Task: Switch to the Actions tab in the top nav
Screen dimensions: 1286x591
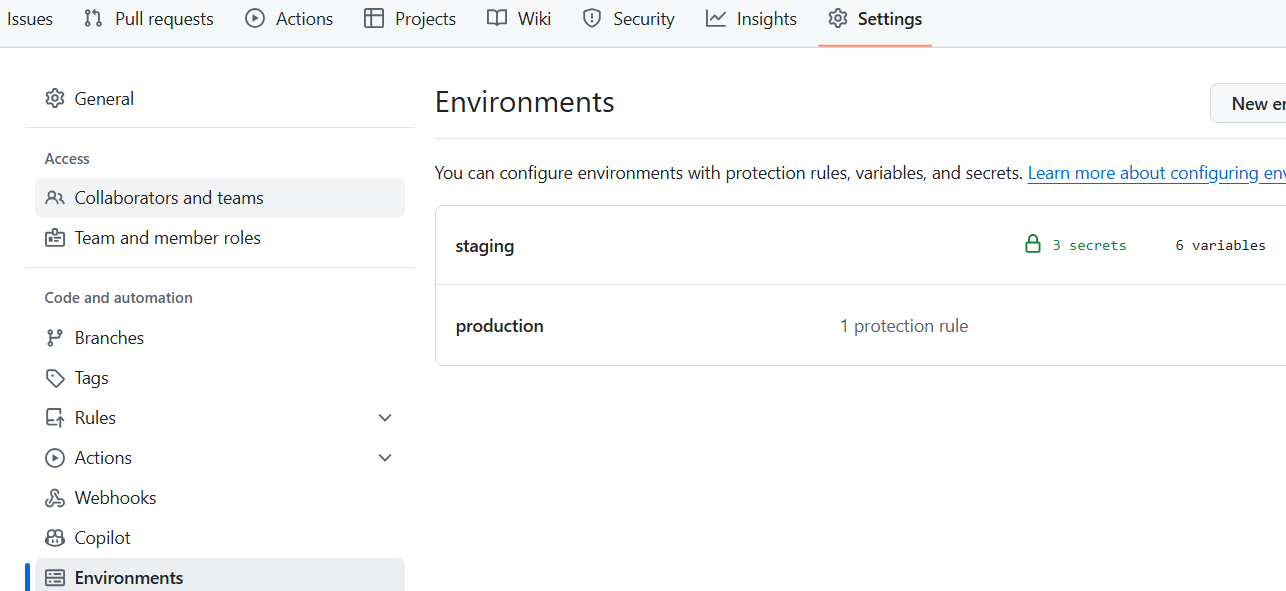Action: click(x=290, y=19)
